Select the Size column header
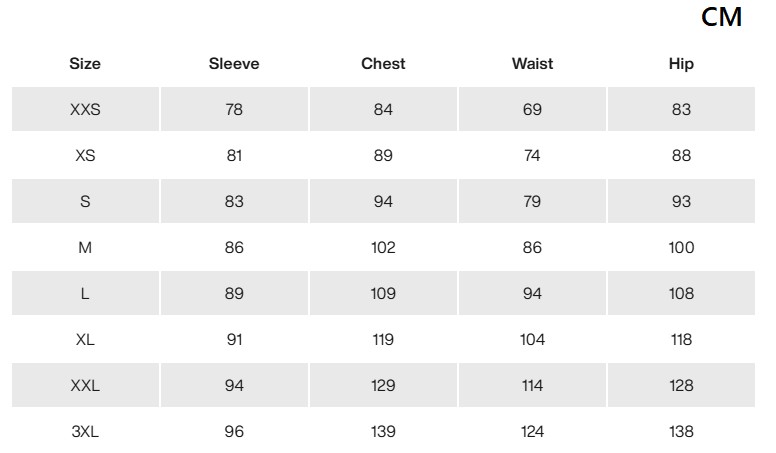The height and width of the screenshot is (453, 776). point(85,63)
